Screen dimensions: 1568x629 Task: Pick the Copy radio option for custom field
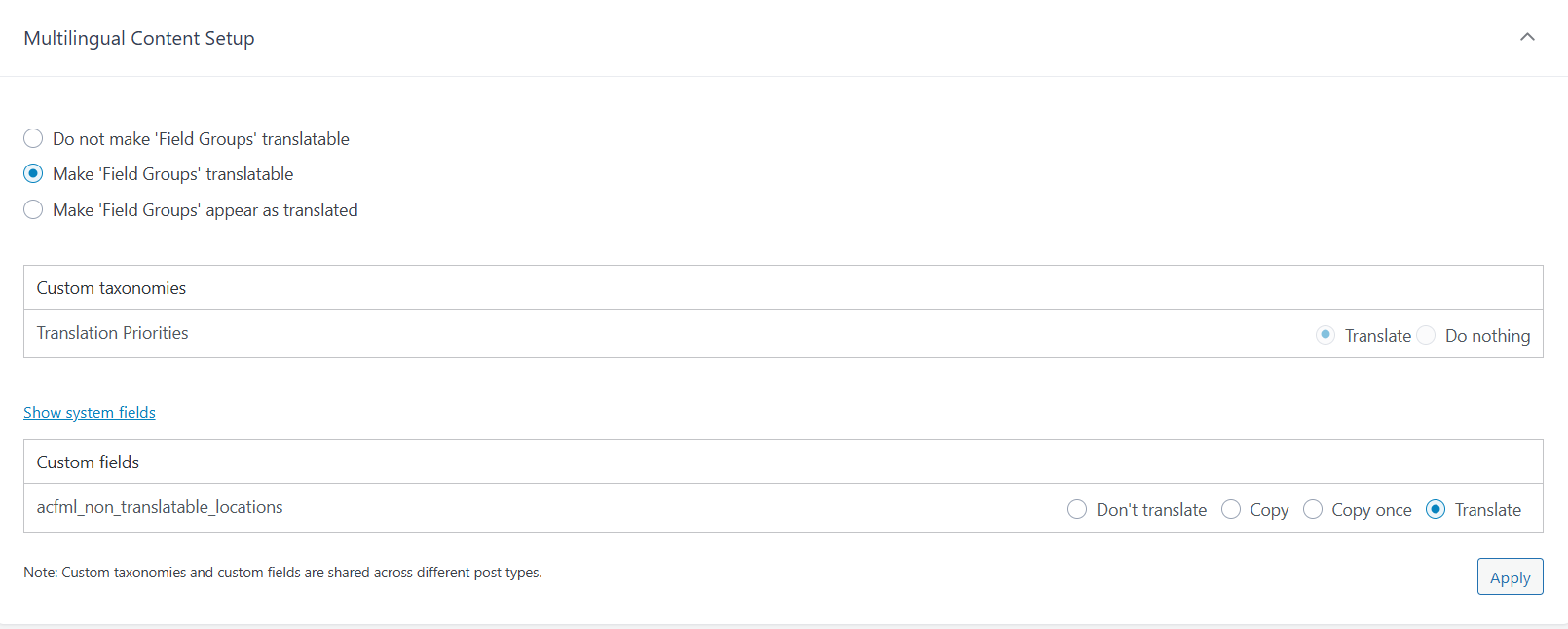pyautogui.click(x=1231, y=509)
